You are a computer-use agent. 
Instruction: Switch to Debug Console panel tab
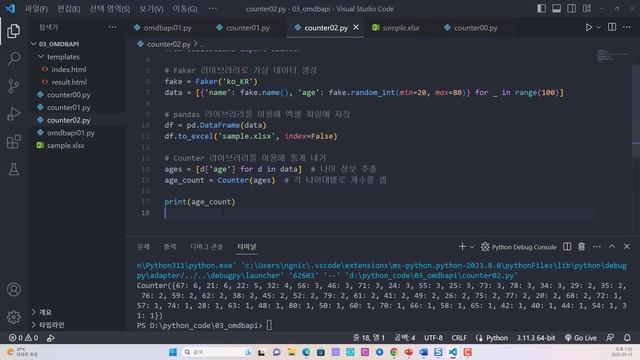coord(207,247)
